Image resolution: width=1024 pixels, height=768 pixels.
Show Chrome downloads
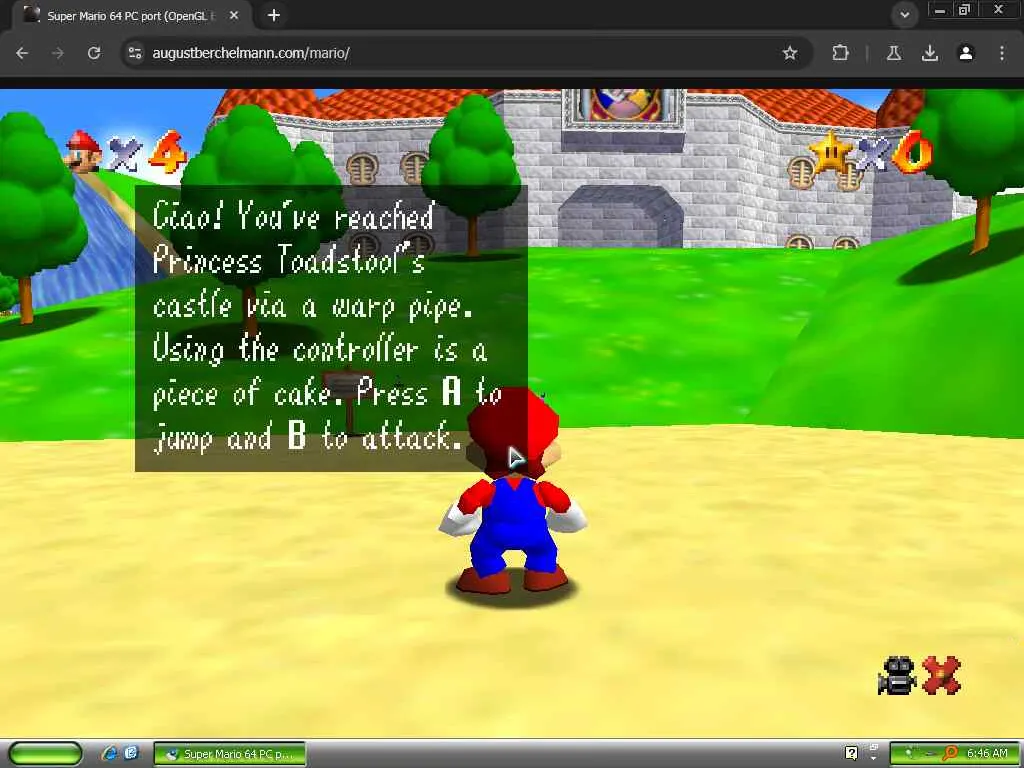pyautogui.click(x=930, y=53)
